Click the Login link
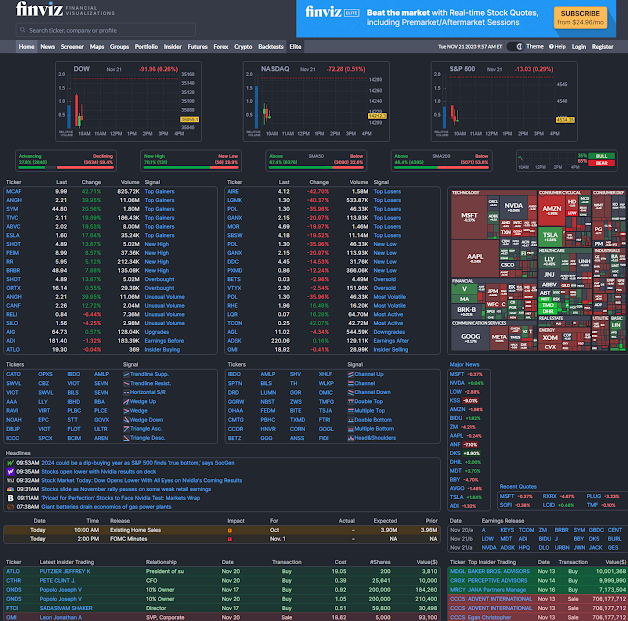 pyautogui.click(x=579, y=47)
